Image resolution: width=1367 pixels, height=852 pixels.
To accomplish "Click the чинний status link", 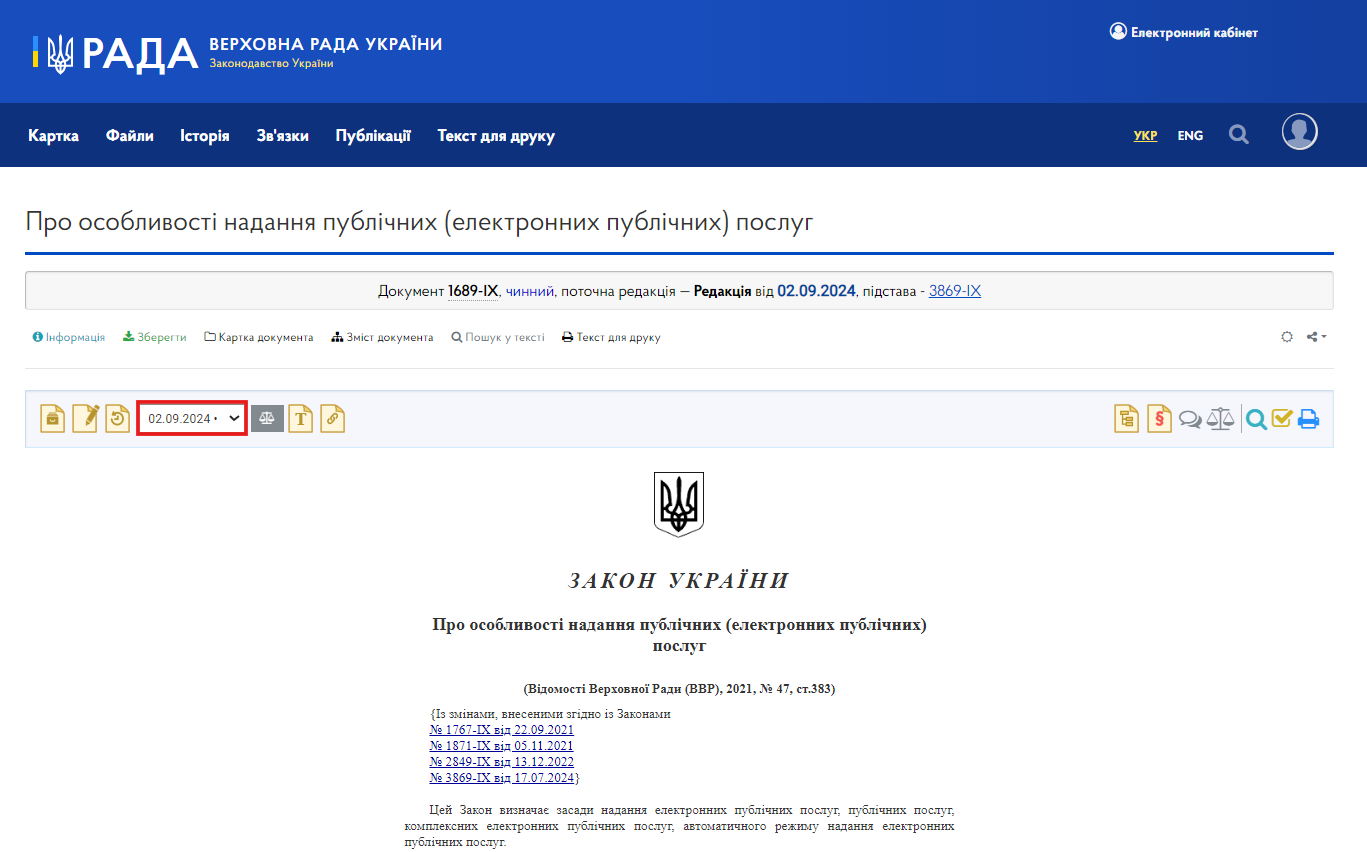I will coord(529,291).
